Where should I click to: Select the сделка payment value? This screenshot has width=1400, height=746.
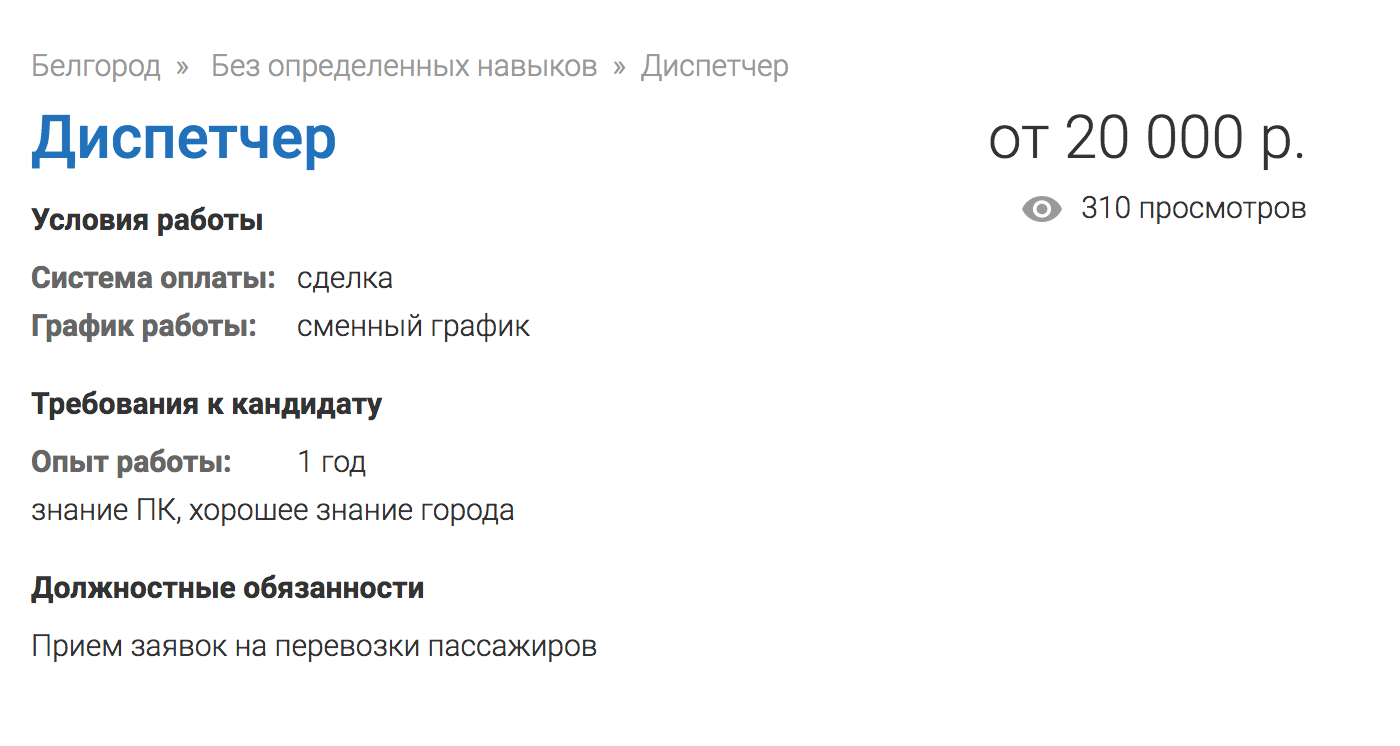(345, 278)
